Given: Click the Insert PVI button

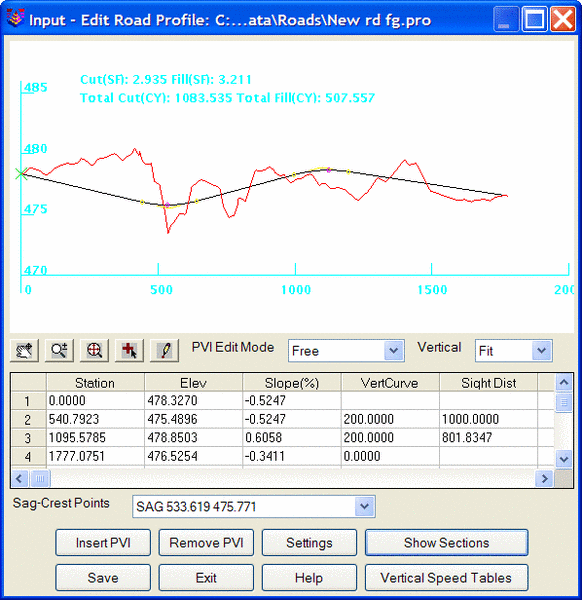Looking at the screenshot, I should (x=103, y=543).
